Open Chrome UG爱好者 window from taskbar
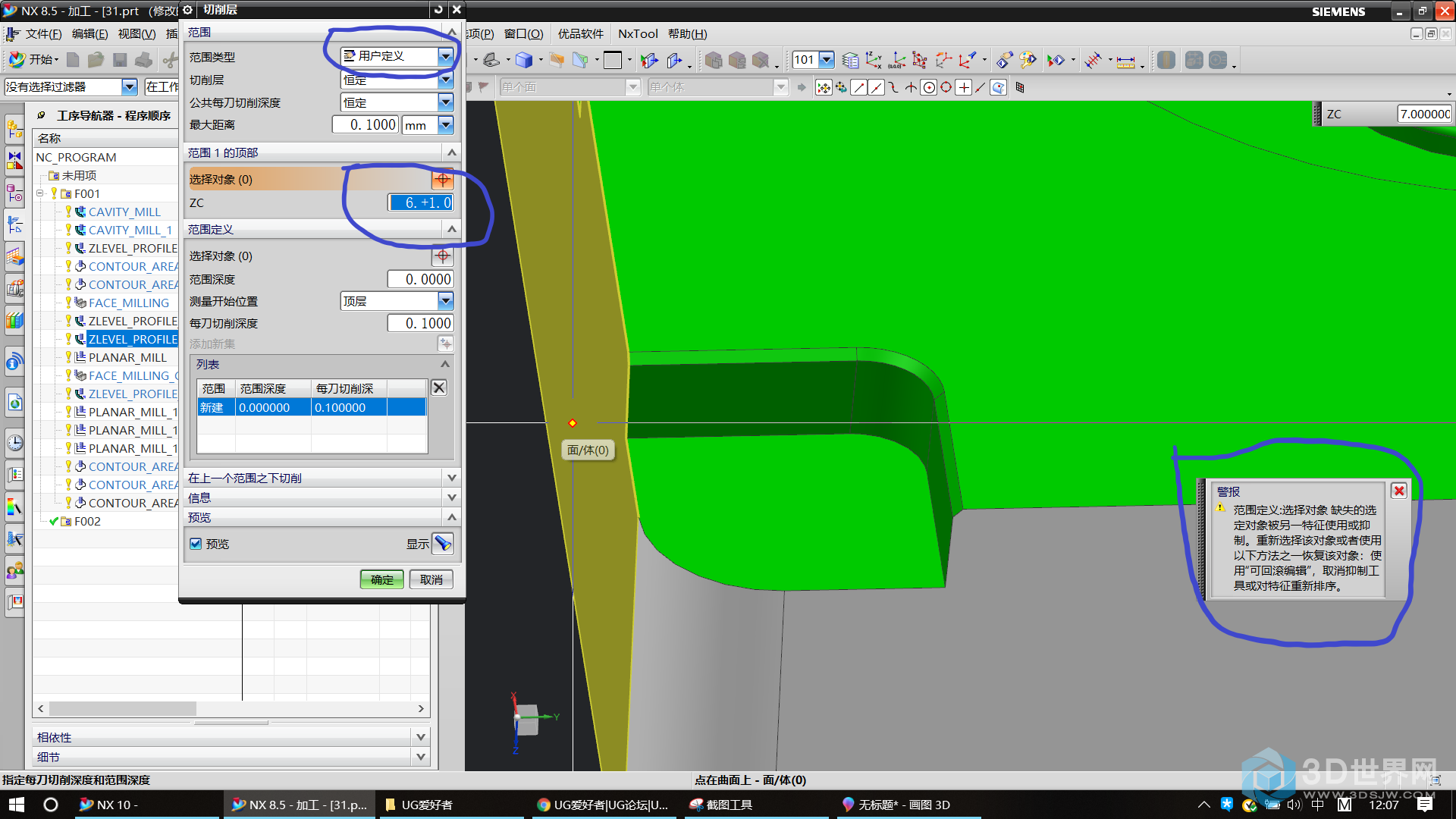 [x=602, y=805]
